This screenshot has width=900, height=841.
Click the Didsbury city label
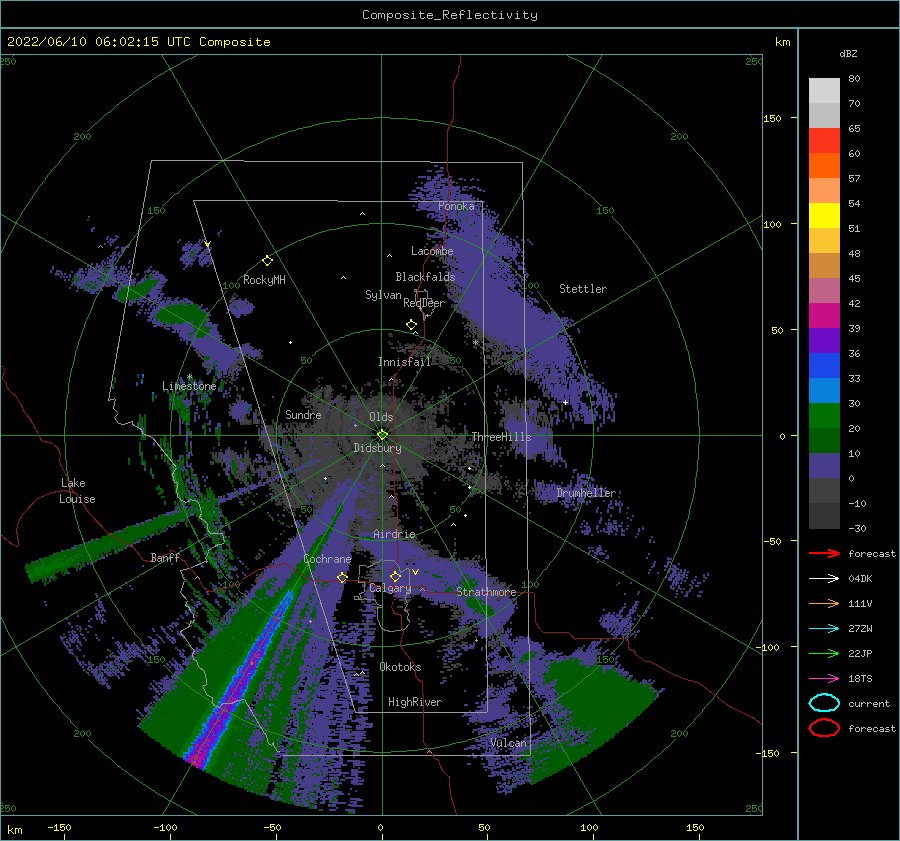point(377,448)
